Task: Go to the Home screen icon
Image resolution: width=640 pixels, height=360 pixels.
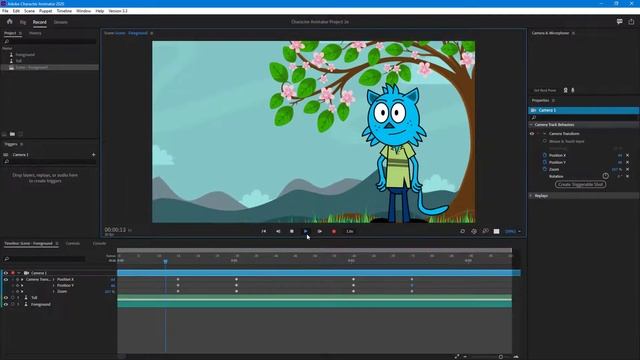Action: (x=9, y=22)
